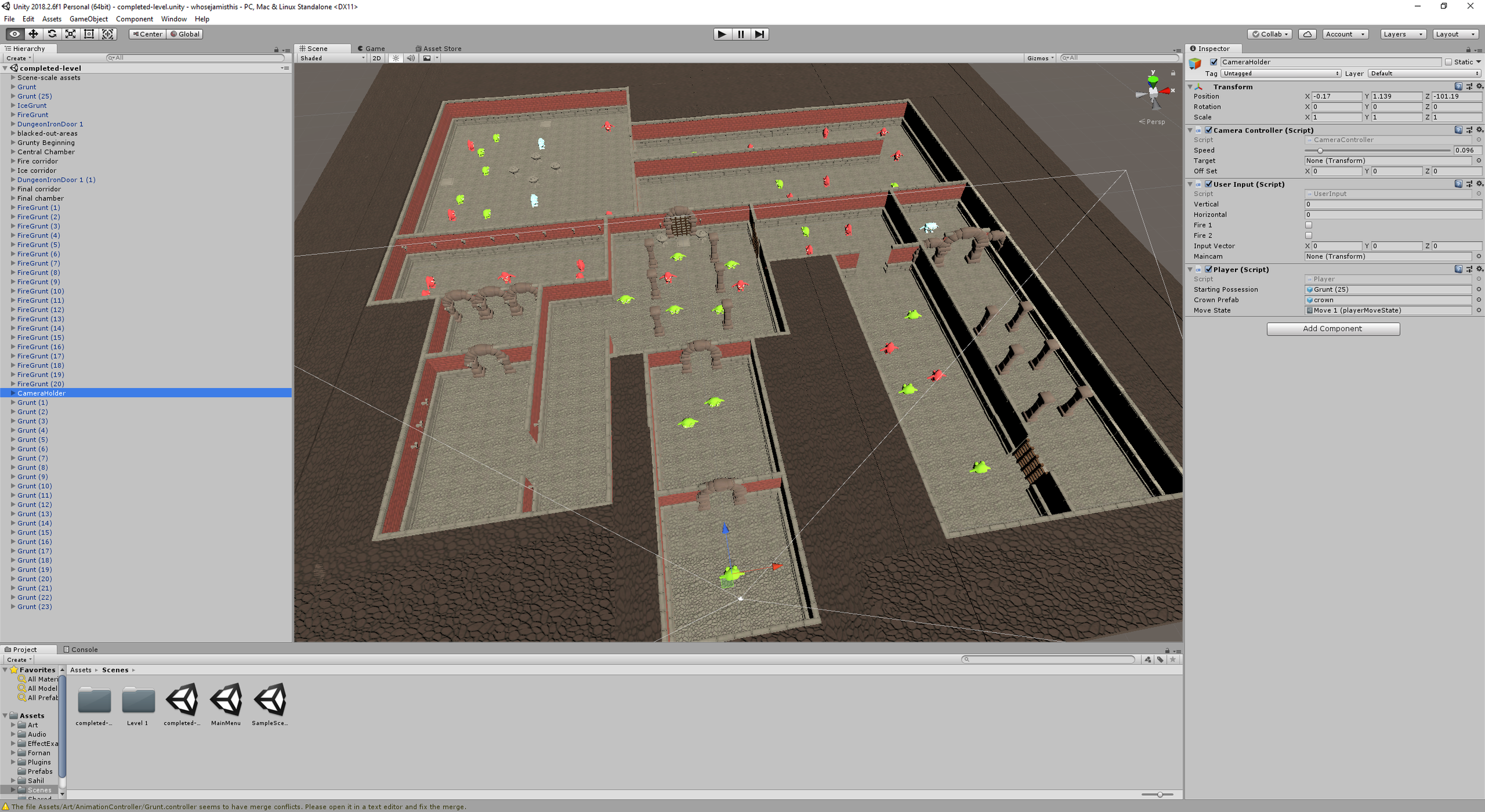This screenshot has width=1485, height=812.
Task: Click the Play button
Action: 722,34
